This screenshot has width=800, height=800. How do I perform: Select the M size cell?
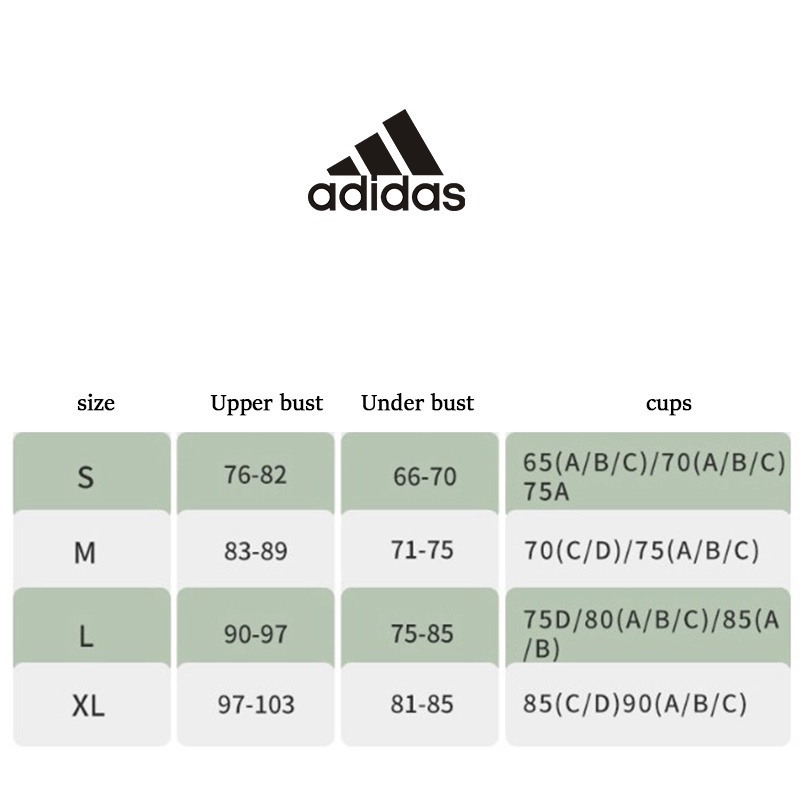point(92,551)
